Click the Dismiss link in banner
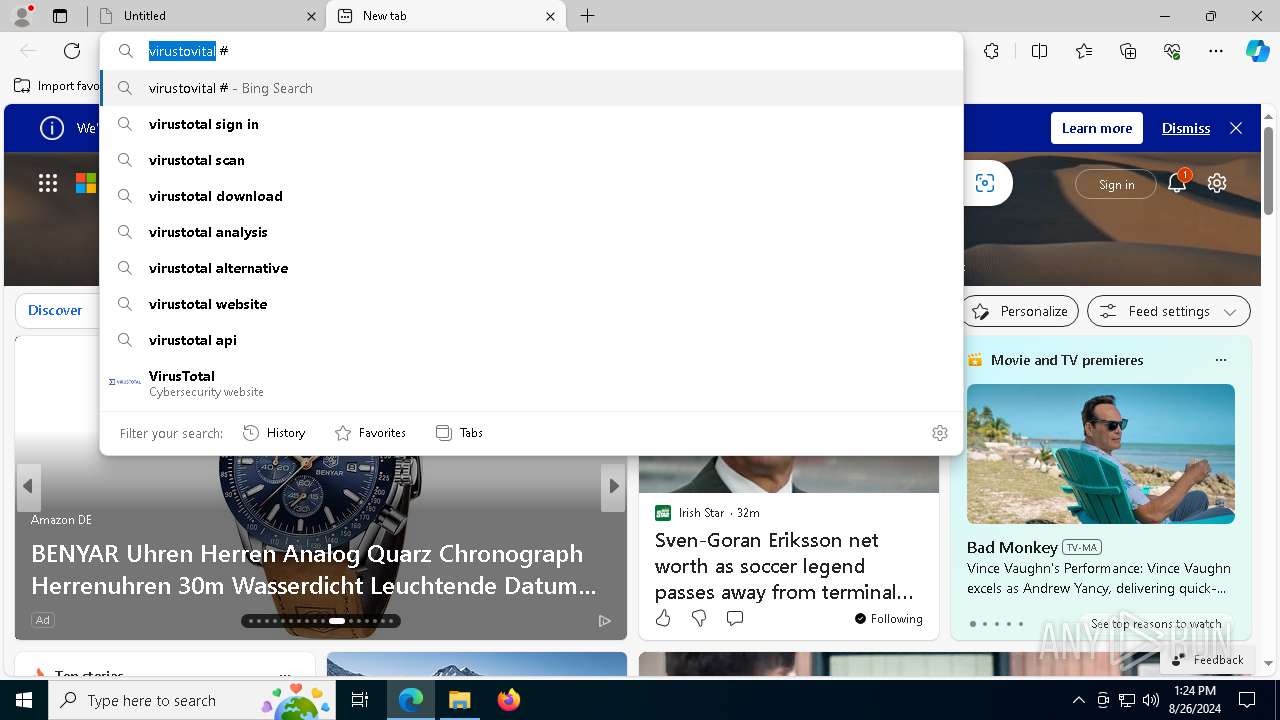Viewport: 1280px width, 720px height. coord(1186,128)
